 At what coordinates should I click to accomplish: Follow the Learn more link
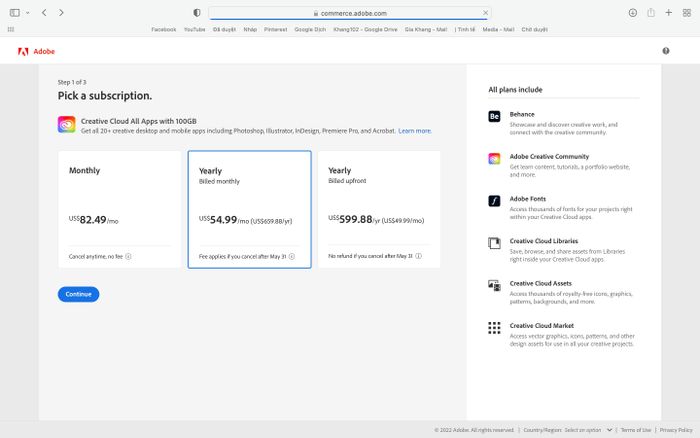click(x=415, y=131)
